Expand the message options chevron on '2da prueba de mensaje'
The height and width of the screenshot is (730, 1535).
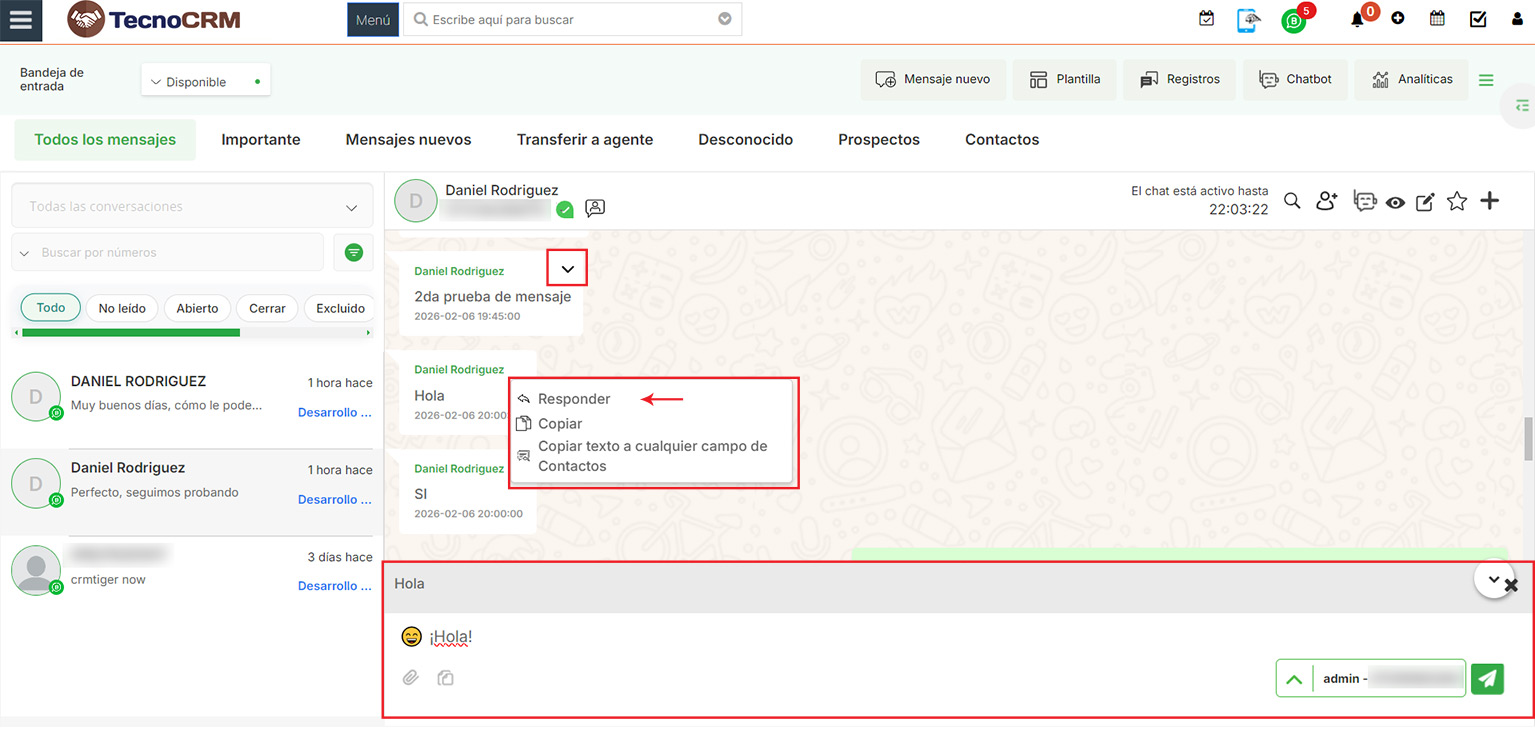567,269
